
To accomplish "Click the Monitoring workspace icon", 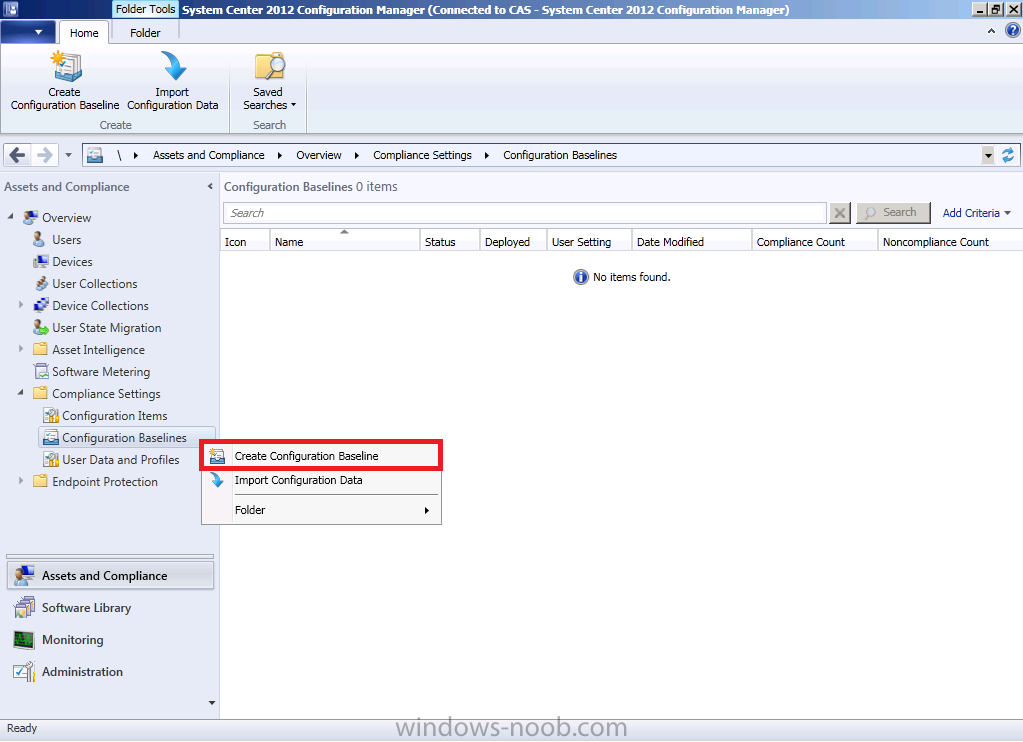I will (24, 640).
